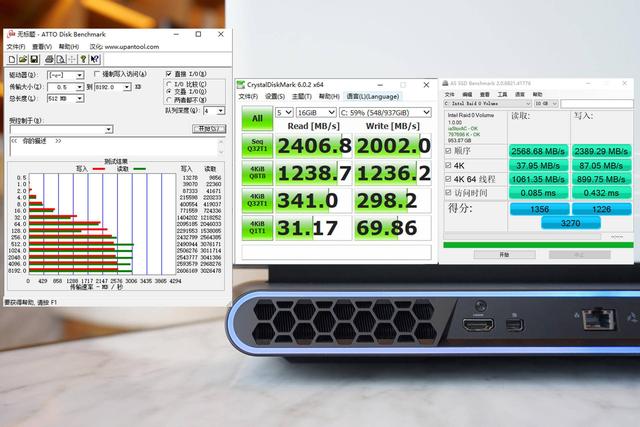Click the ATTO Disk Benchmark title bar icon
This screenshot has height=427, width=640.
(x=11, y=34)
